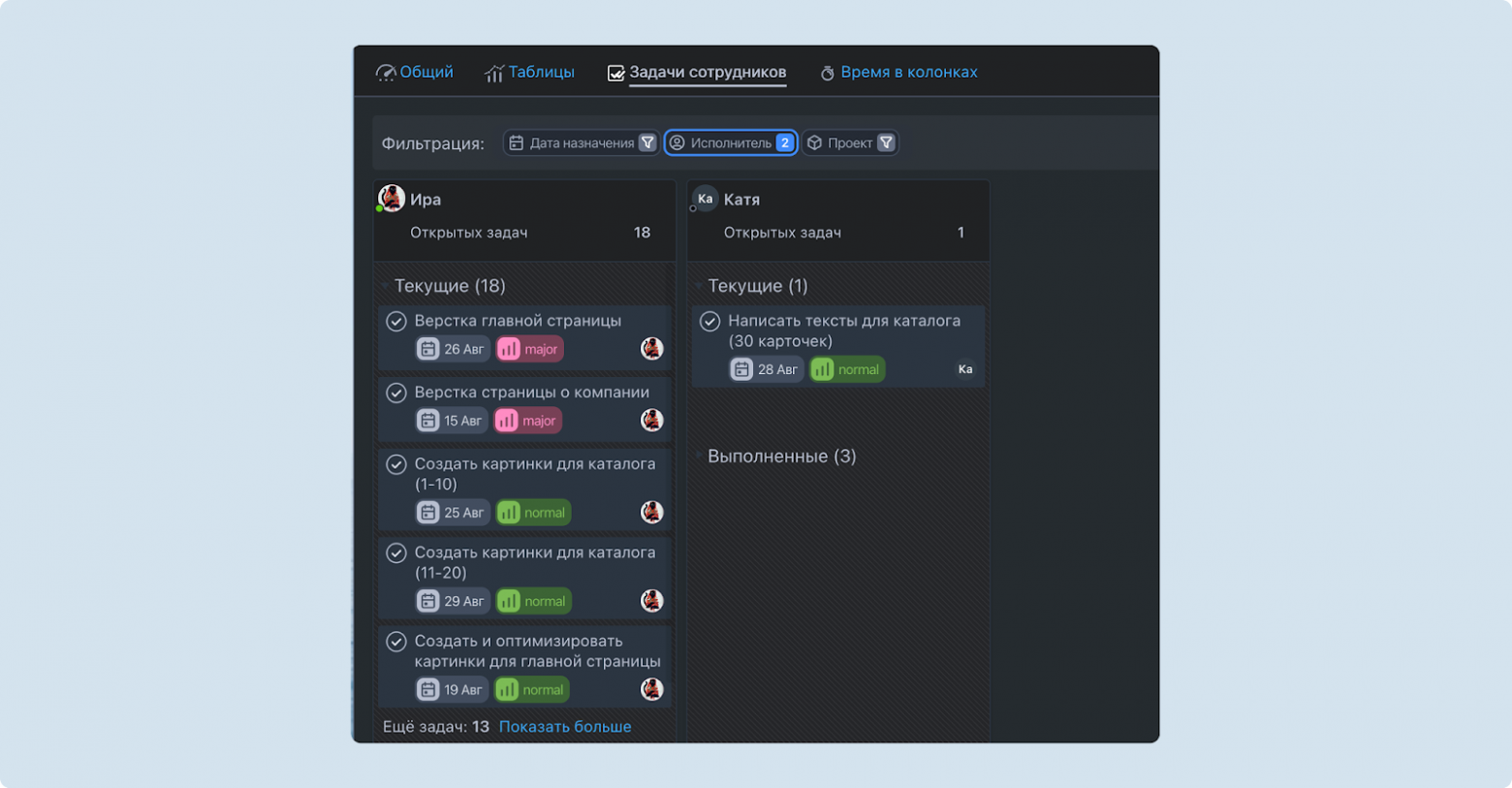This screenshot has height=788, width=1512.
Task: Click the chart icon beside Таблицы
Action: coord(494,74)
